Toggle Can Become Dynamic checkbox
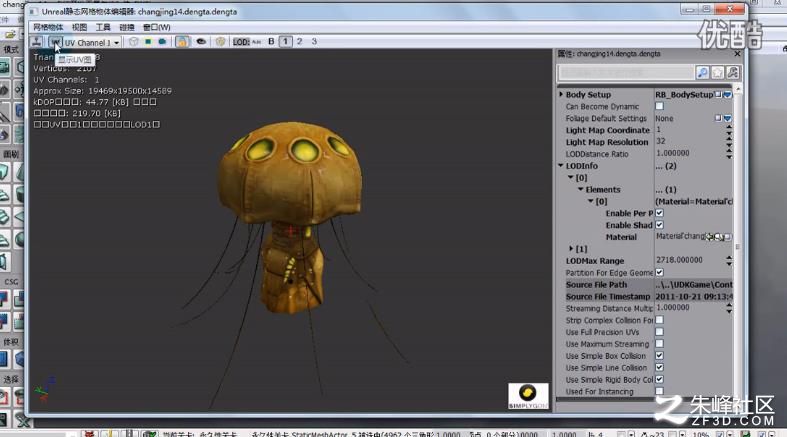The width and height of the screenshot is (787, 437). click(x=660, y=106)
